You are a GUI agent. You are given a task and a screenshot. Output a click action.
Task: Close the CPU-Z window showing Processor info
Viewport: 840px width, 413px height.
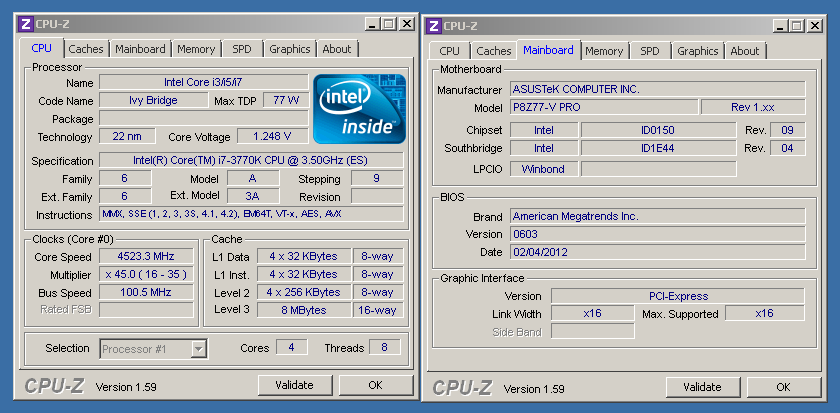tap(406, 23)
